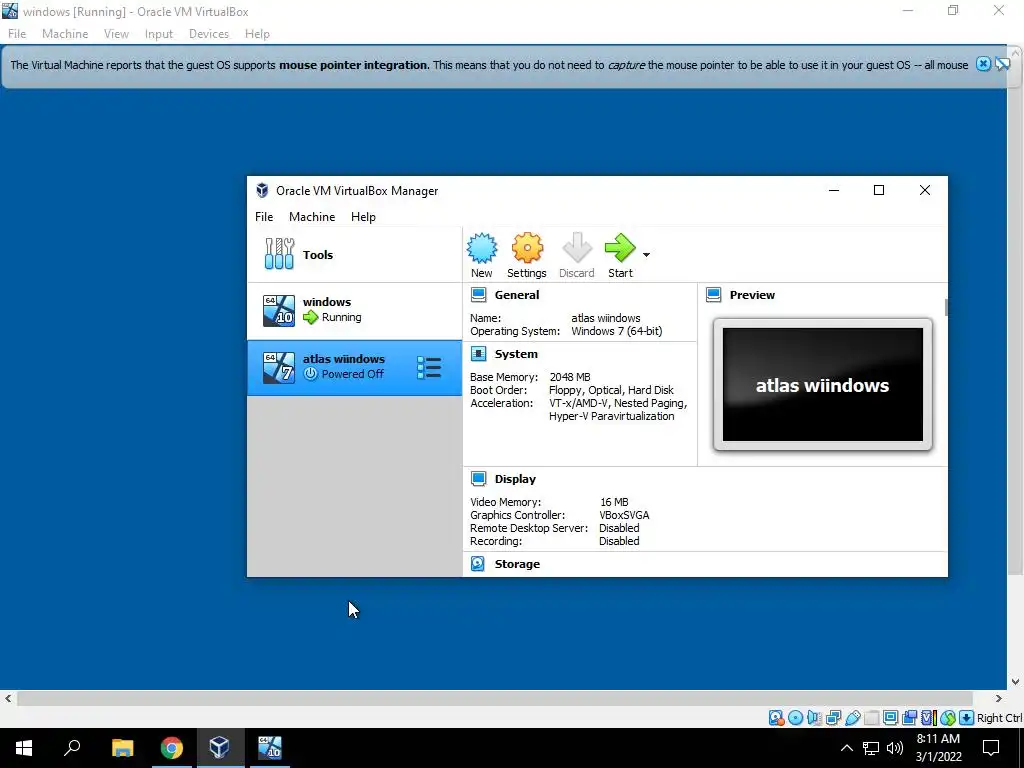
Task: Select the running 'windows' VM entry
Action: (x=354, y=310)
